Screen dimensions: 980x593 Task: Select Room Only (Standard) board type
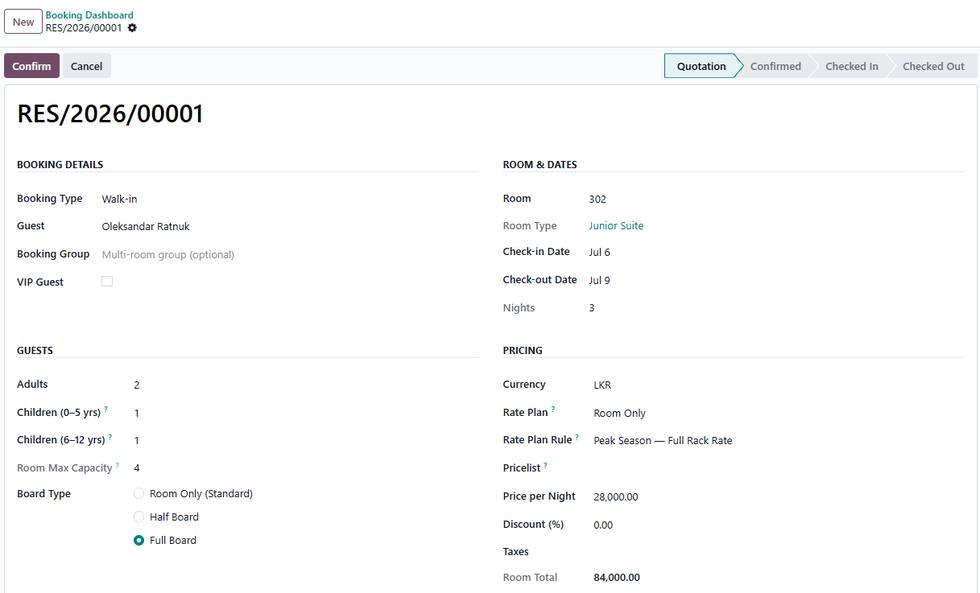coord(139,494)
